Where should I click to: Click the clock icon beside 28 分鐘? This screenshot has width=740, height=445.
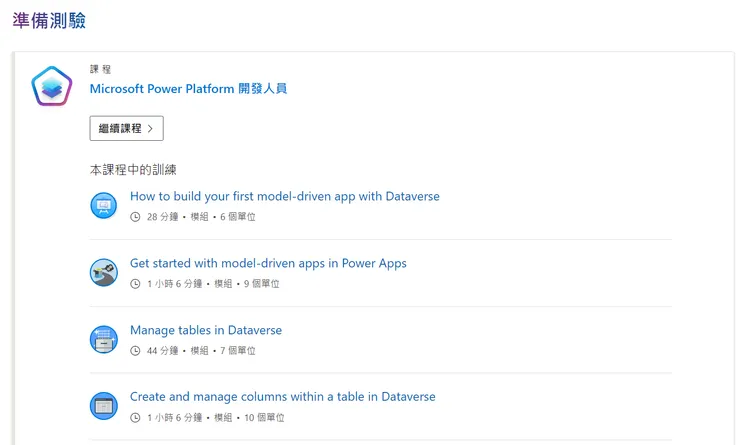(x=136, y=217)
